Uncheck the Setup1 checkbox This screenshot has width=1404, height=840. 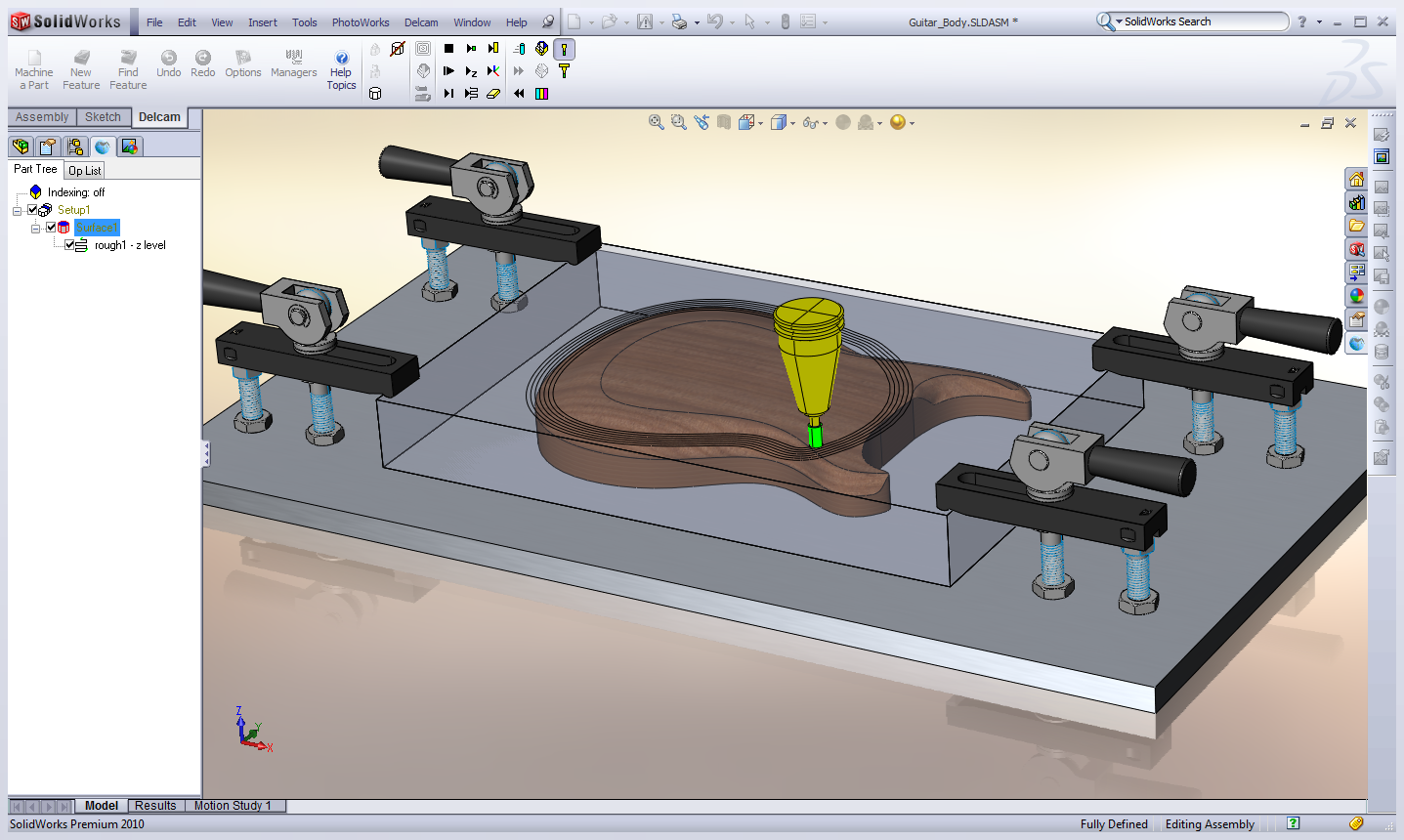(x=33, y=210)
